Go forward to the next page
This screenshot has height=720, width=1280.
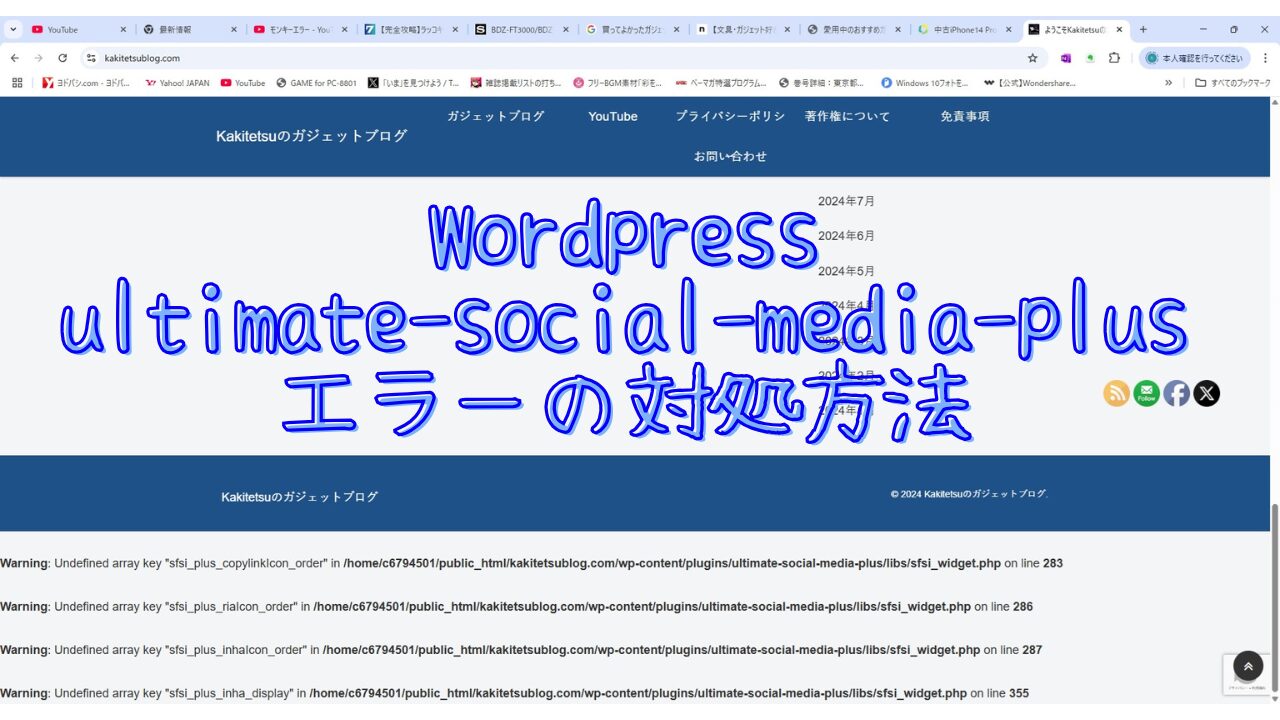(x=39, y=58)
